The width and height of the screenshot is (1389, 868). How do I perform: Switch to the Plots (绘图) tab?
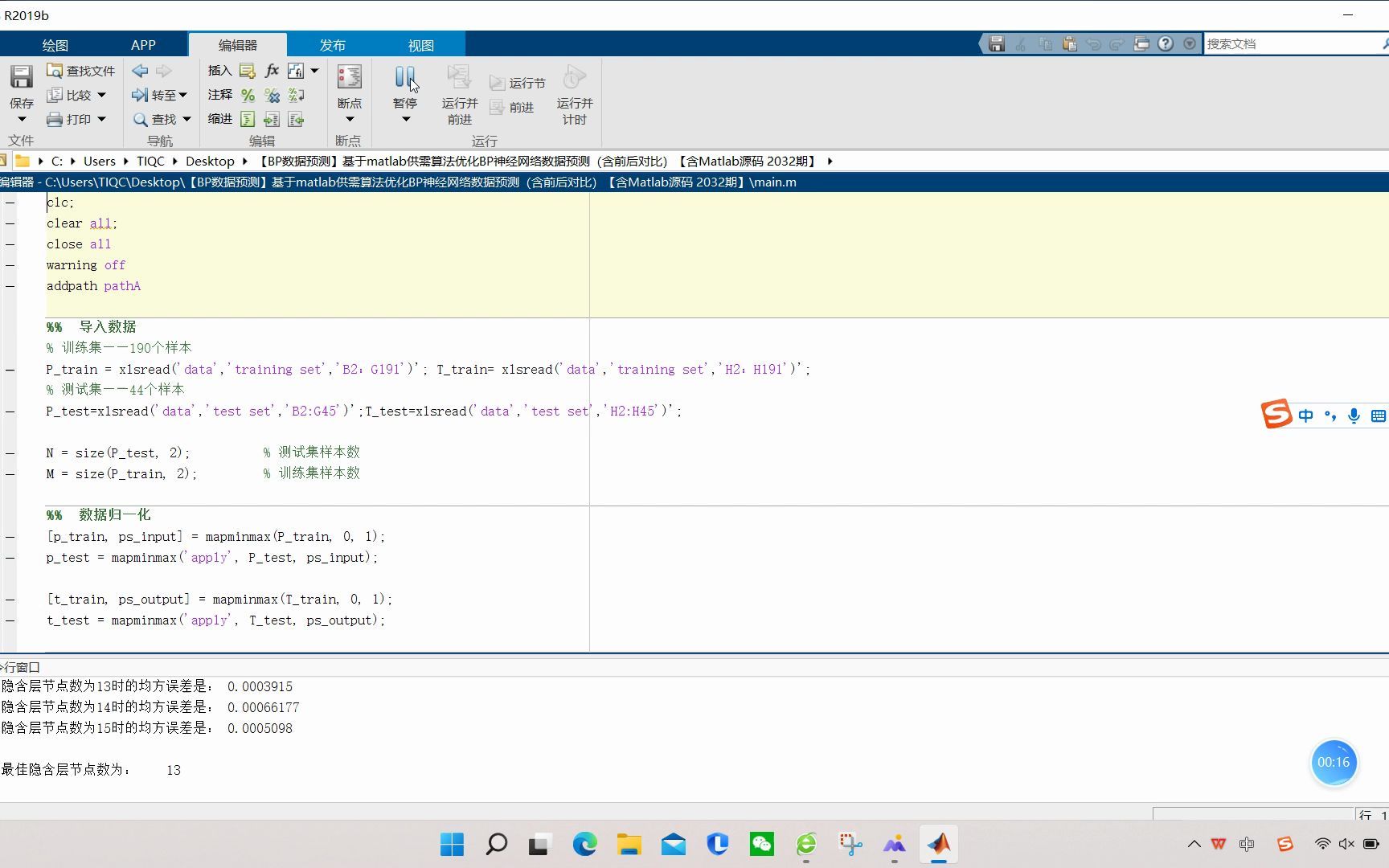coord(55,45)
